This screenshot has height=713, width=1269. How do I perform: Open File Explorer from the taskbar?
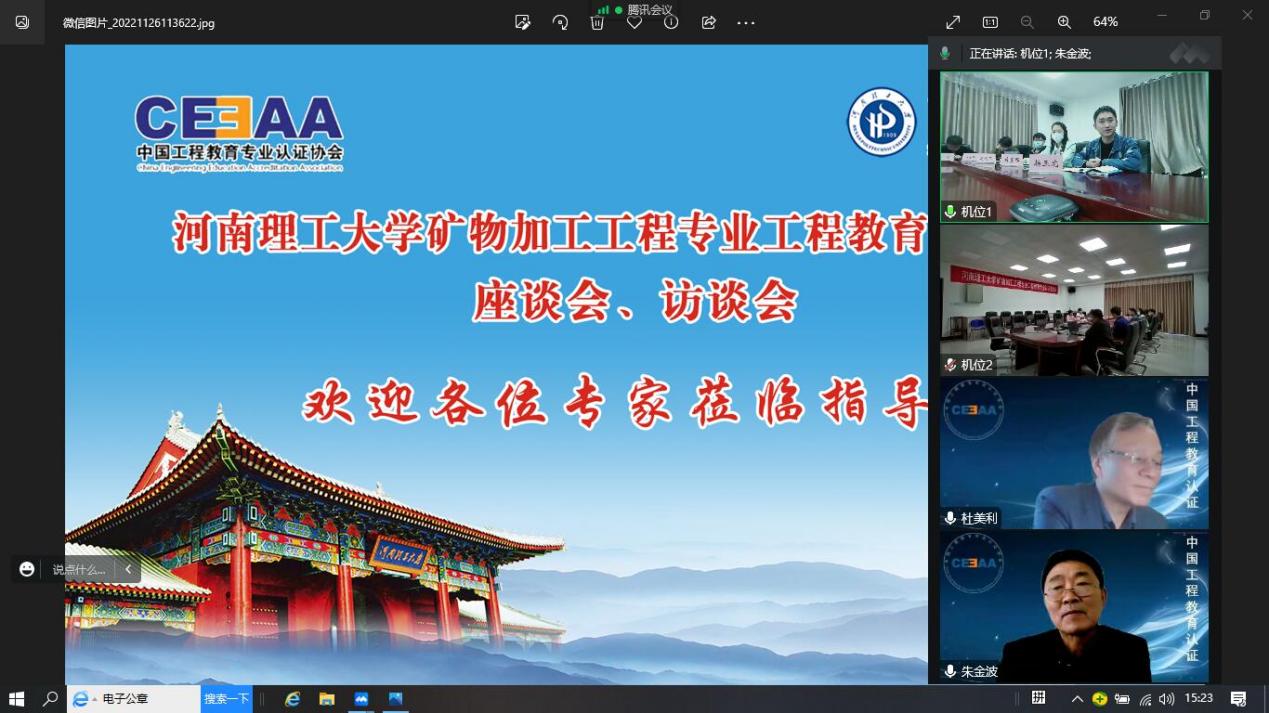tap(327, 699)
